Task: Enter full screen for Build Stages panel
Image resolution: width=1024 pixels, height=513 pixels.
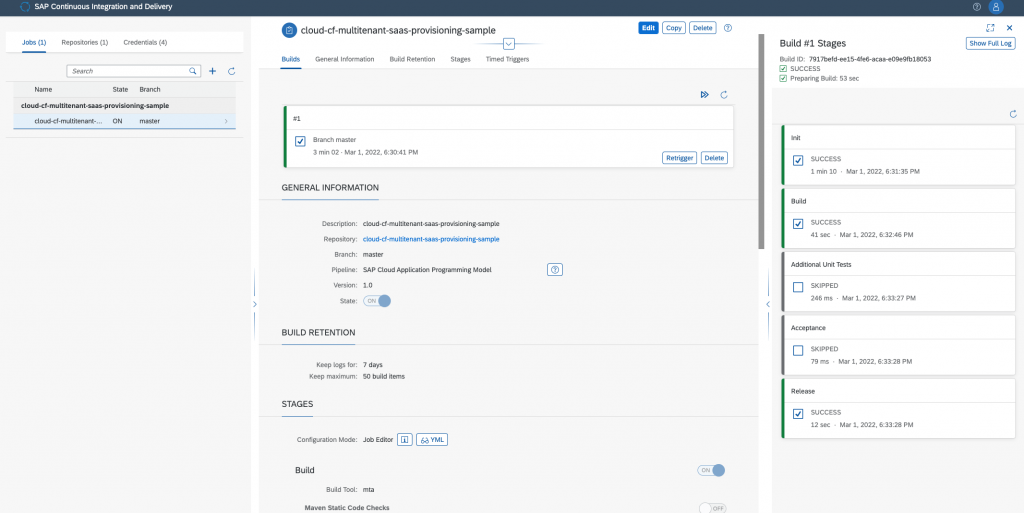Action: tap(990, 28)
